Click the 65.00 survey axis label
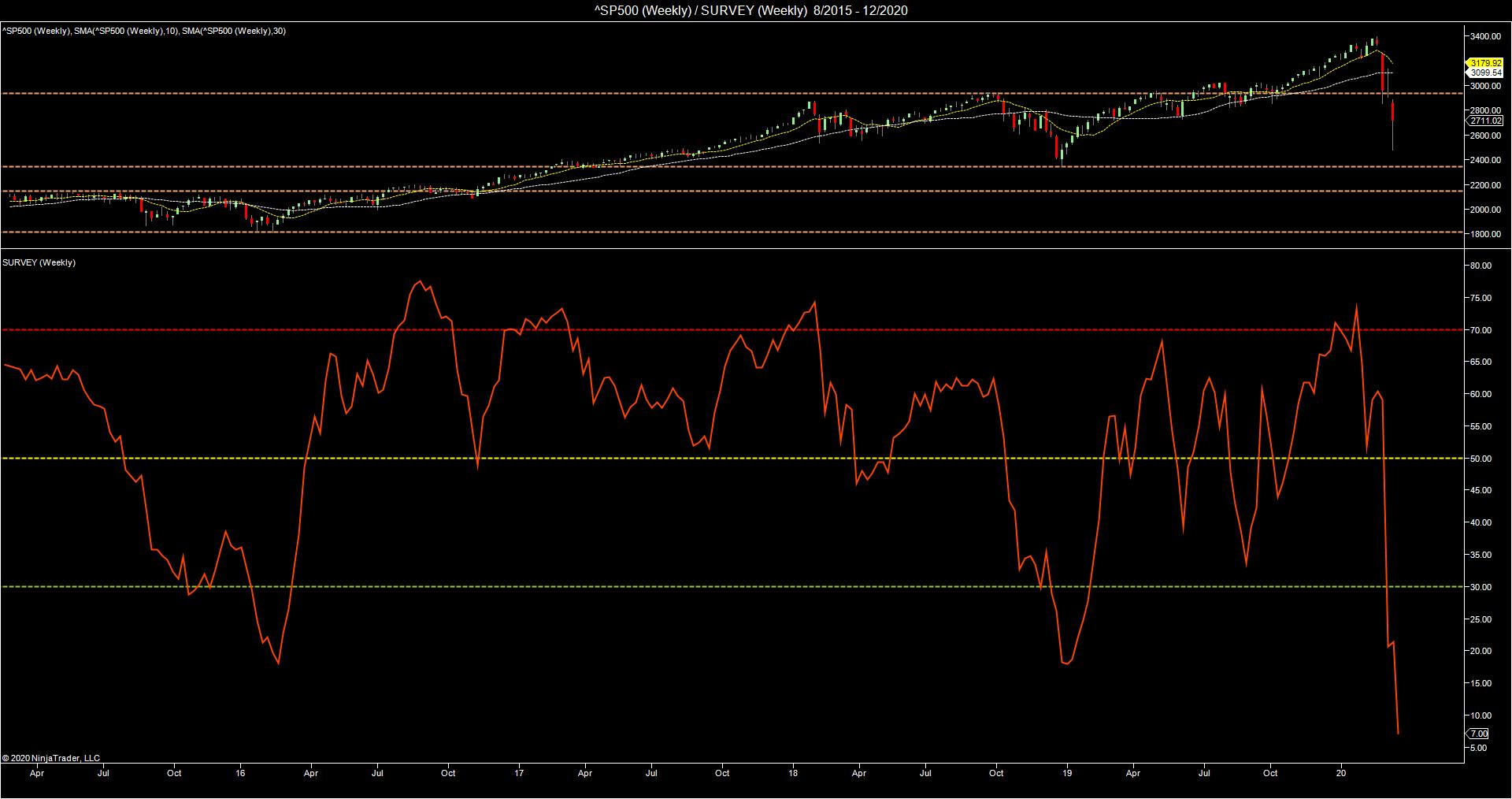The image size is (1512, 799). point(1480,362)
